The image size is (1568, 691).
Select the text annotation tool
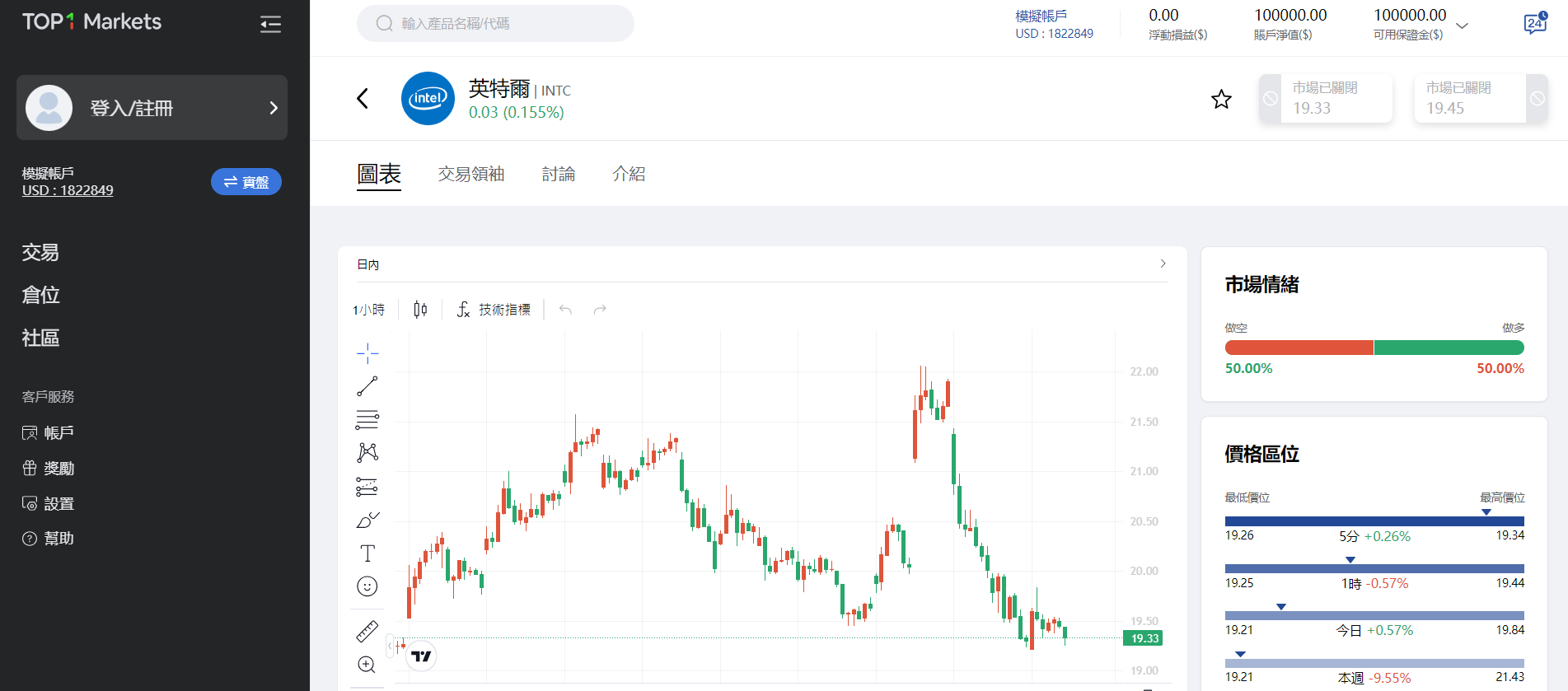click(x=367, y=553)
